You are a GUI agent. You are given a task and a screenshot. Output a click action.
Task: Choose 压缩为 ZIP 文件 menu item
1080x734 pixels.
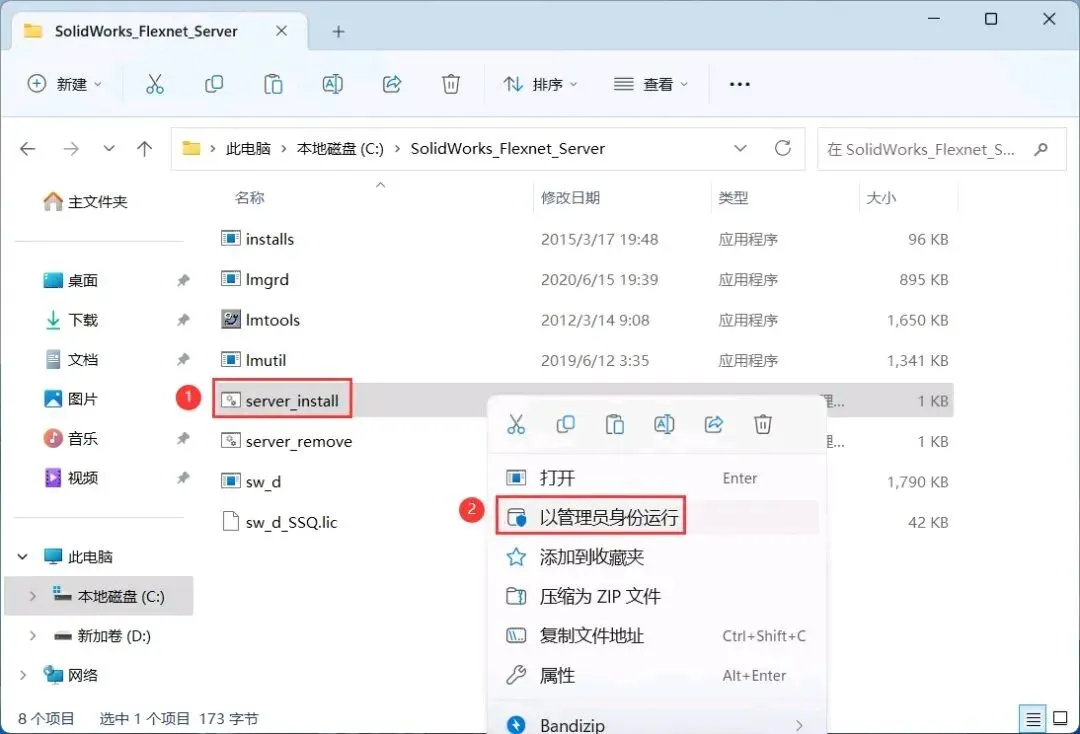pyautogui.click(x=656, y=596)
